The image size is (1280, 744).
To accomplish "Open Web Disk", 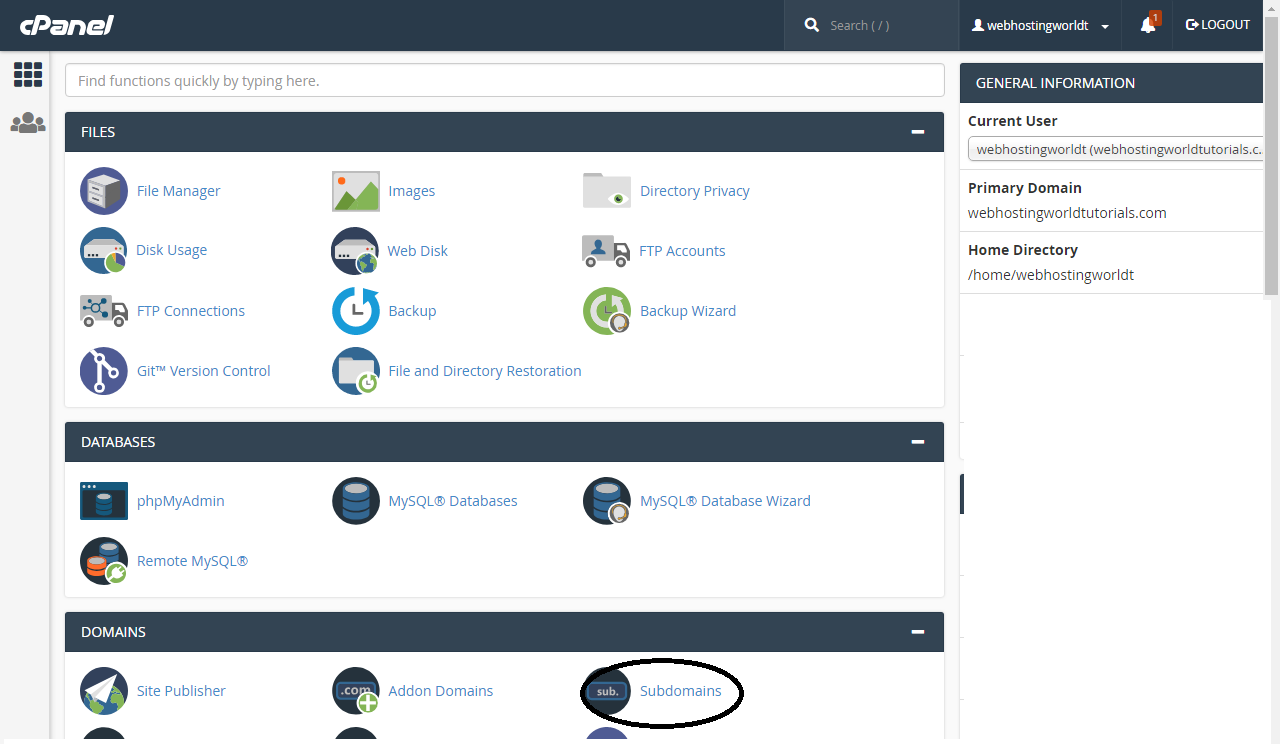I will (417, 250).
